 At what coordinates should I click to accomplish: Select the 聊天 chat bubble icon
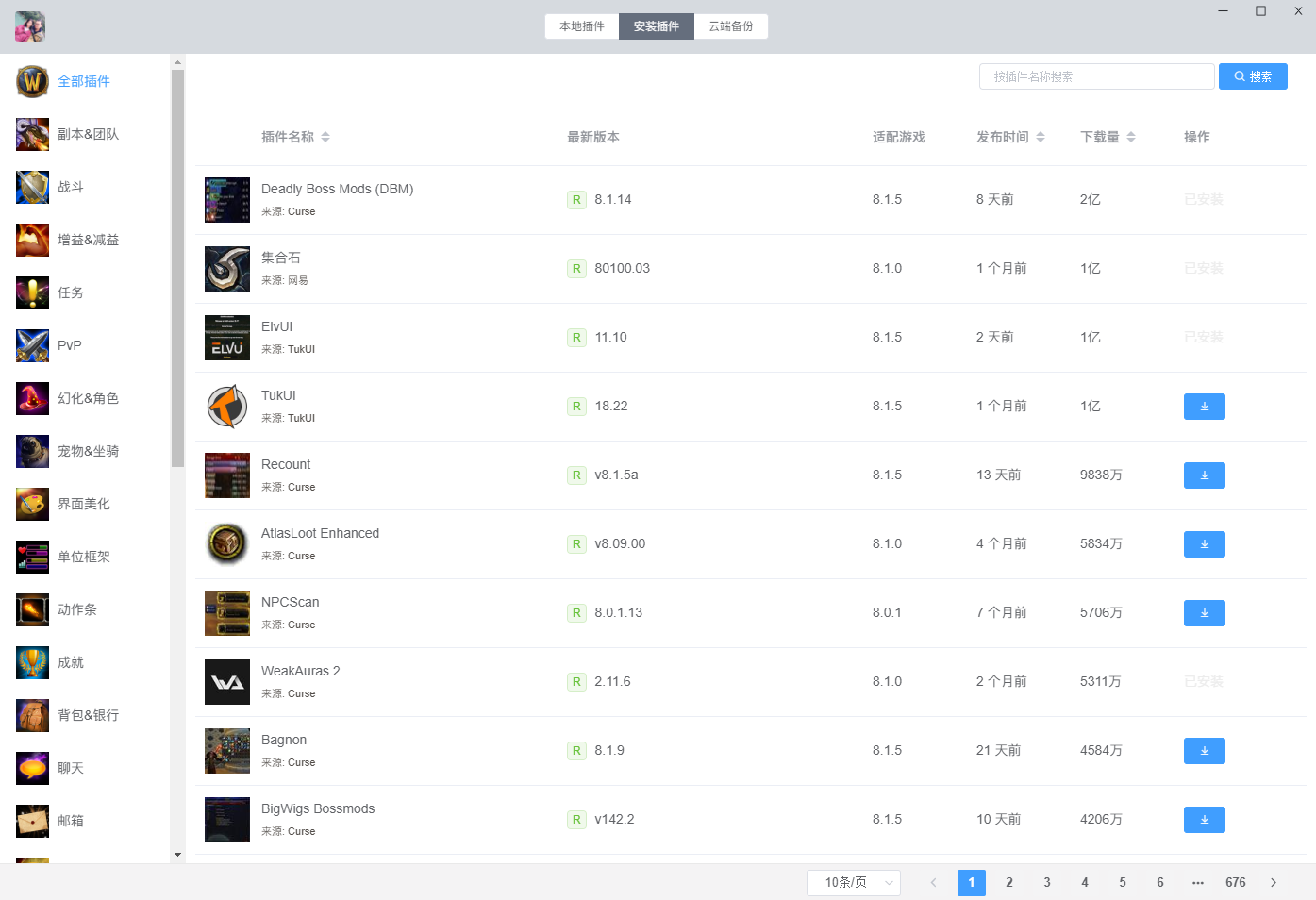pyautogui.click(x=32, y=769)
